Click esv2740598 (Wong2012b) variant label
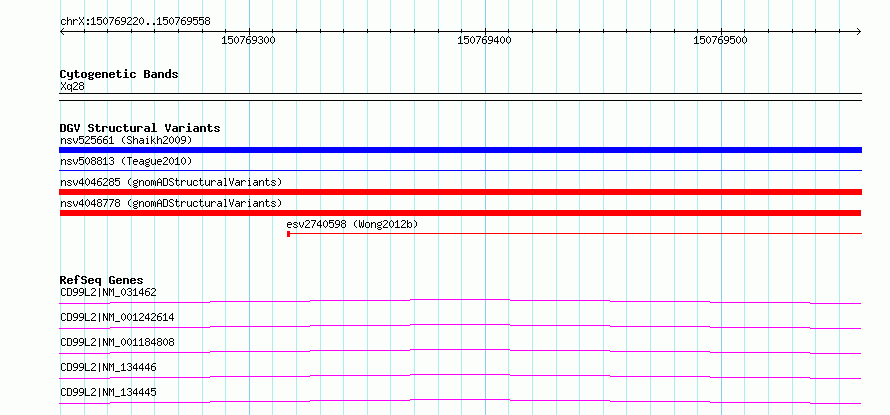890x415 pixels. click(352, 224)
